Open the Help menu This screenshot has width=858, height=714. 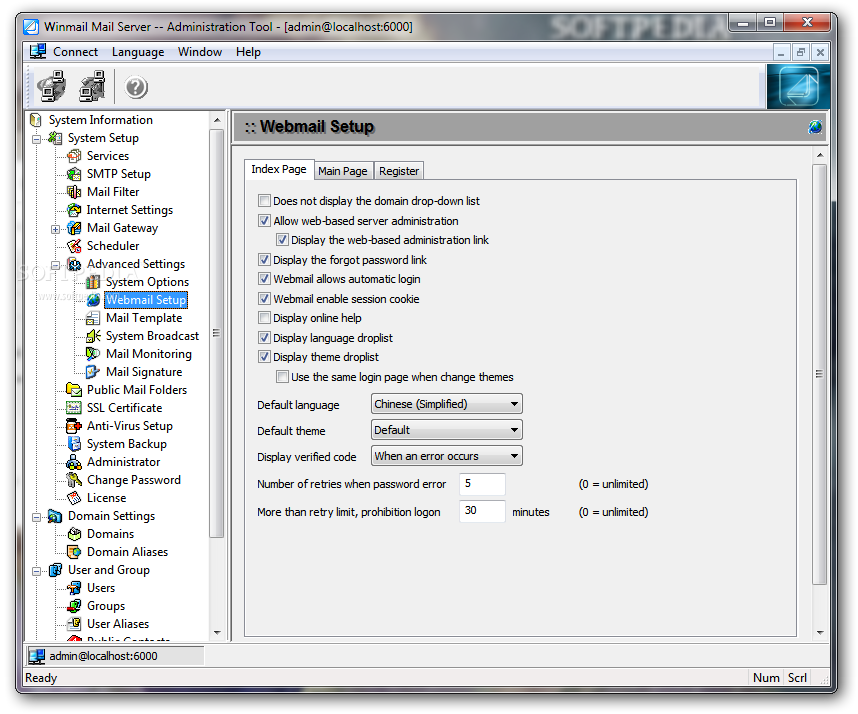(x=248, y=52)
